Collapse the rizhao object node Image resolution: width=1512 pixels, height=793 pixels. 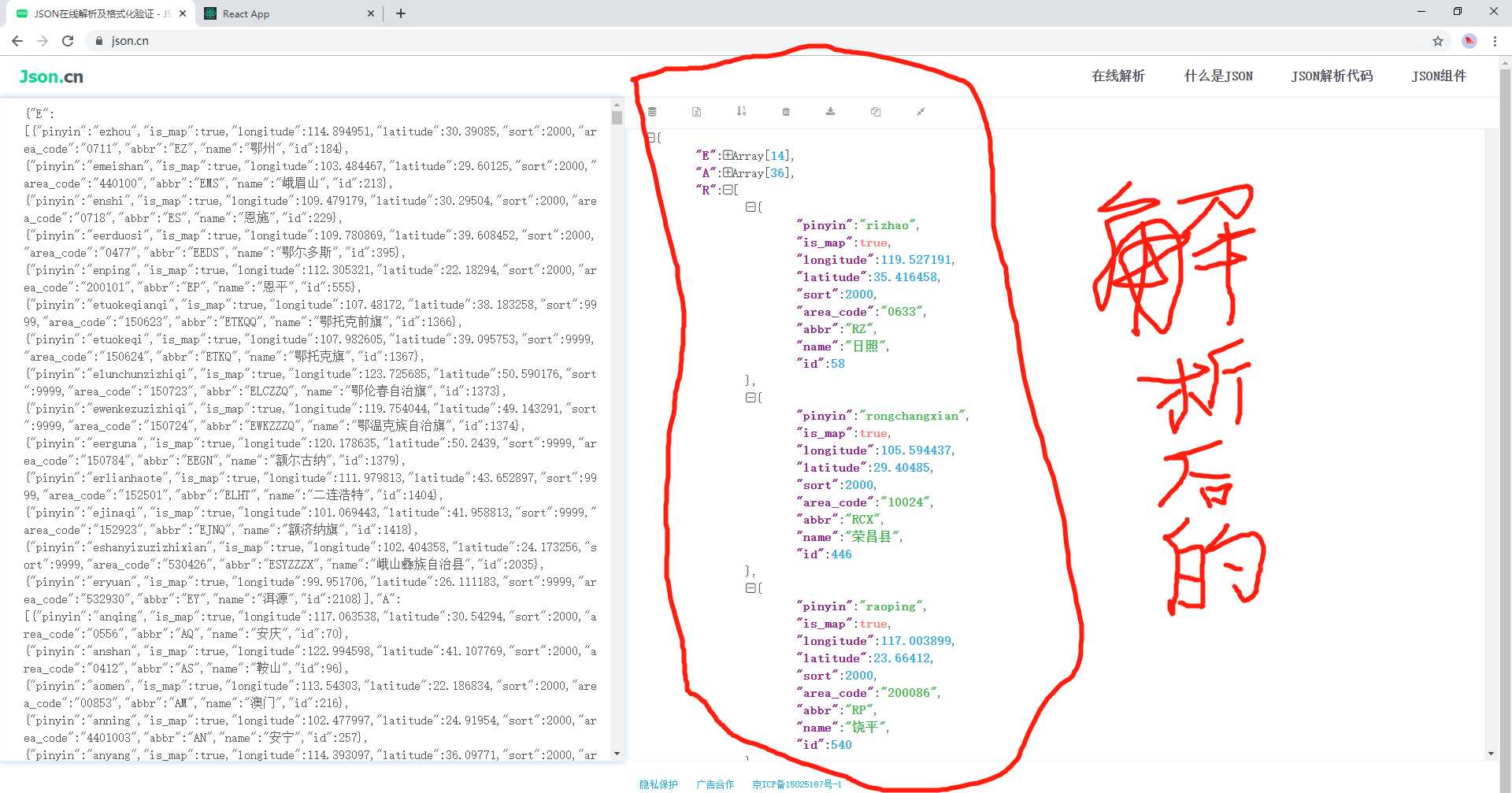(750, 207)
